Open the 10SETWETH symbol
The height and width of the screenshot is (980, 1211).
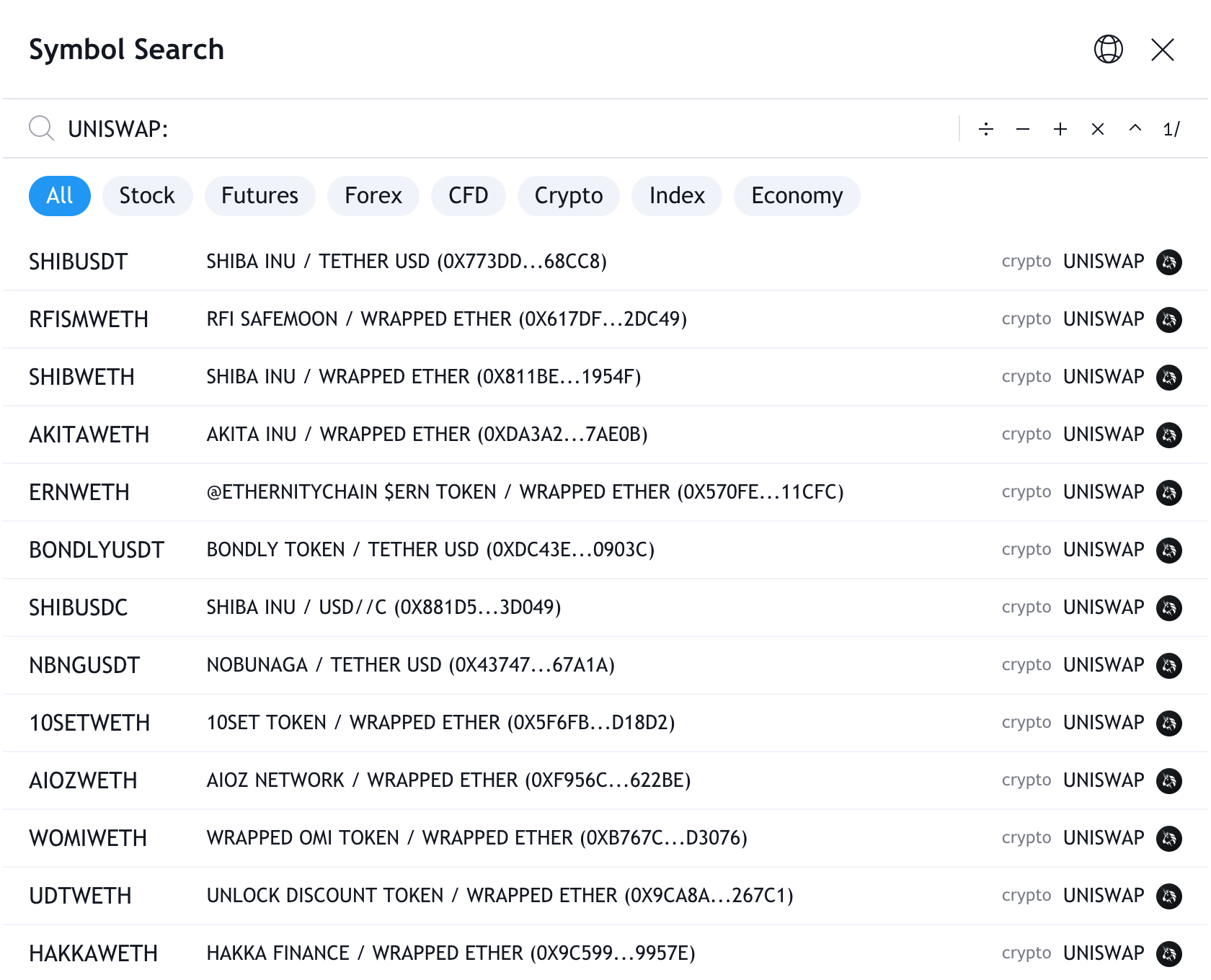point(605,723)
